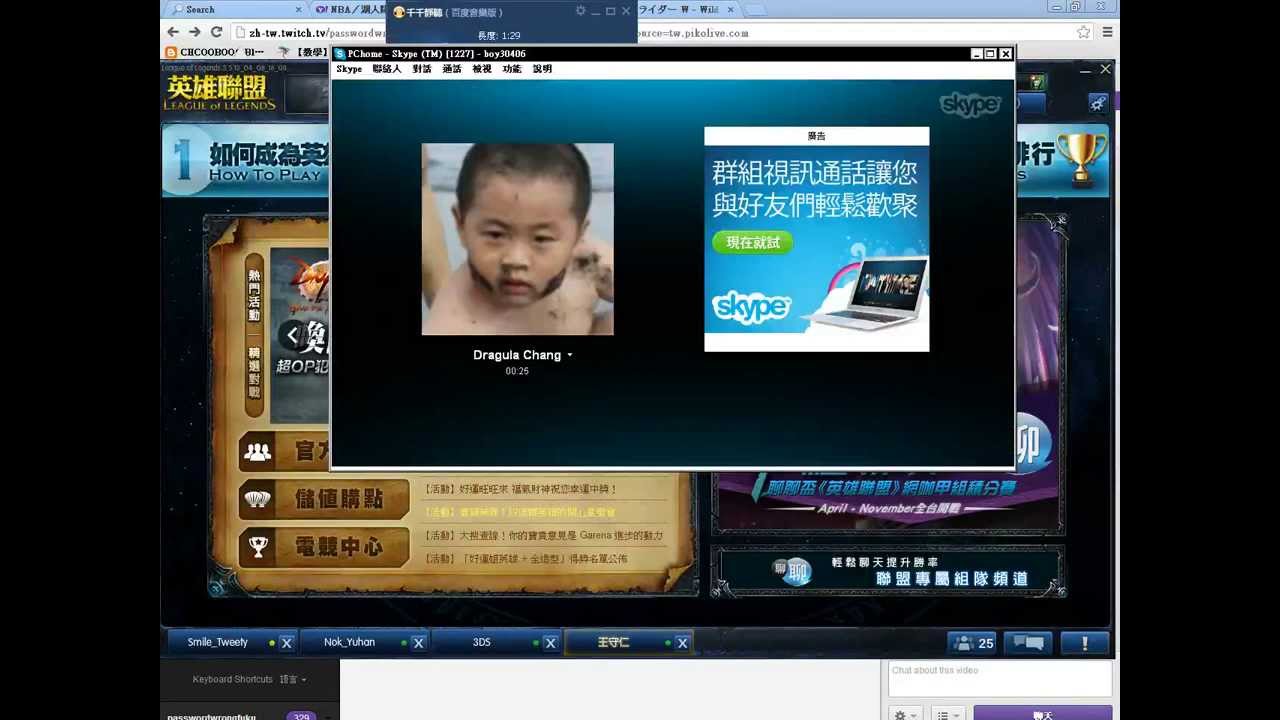
Task: Open the 對話 menu in Skype
Action: [422, 69]
